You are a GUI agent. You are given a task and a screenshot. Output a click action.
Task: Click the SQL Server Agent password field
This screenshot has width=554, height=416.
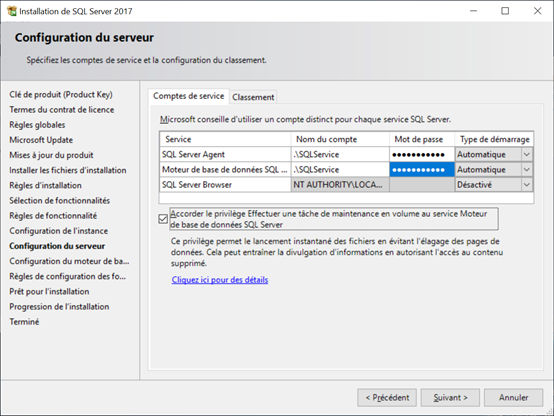click(x=422, y=154)
